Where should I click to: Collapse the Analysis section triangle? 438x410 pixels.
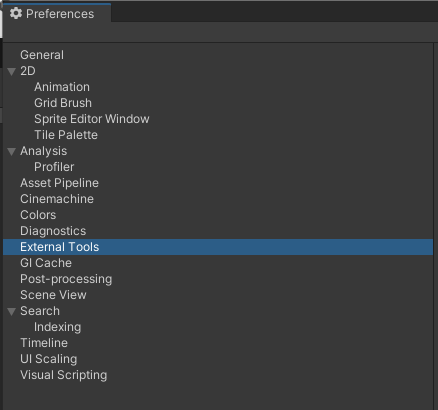[x=12, y=151]
